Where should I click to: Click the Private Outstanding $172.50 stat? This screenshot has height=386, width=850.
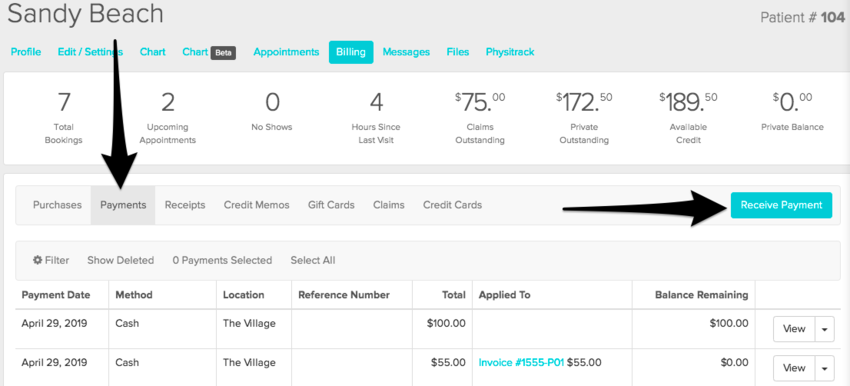[584, 117]
